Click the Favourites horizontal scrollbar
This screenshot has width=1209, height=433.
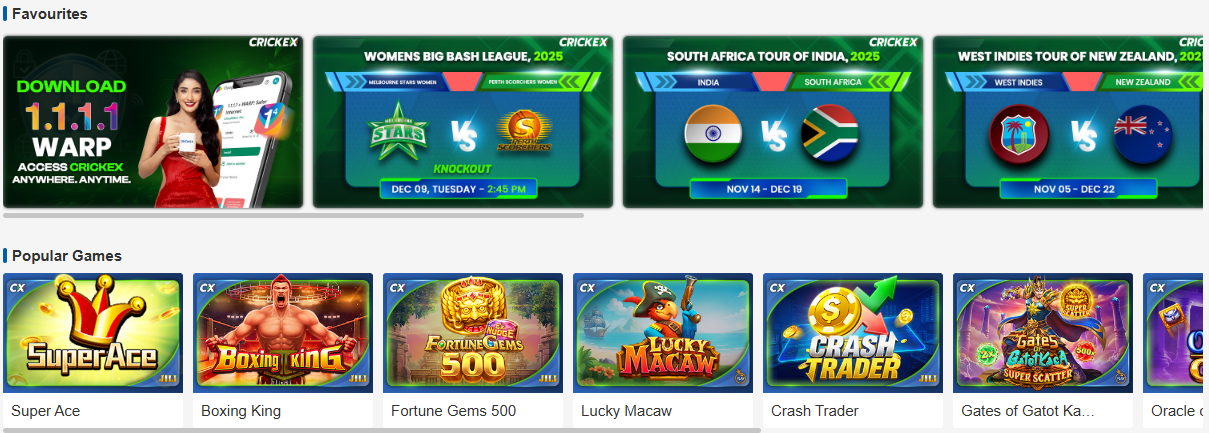(x=293, y=215)
